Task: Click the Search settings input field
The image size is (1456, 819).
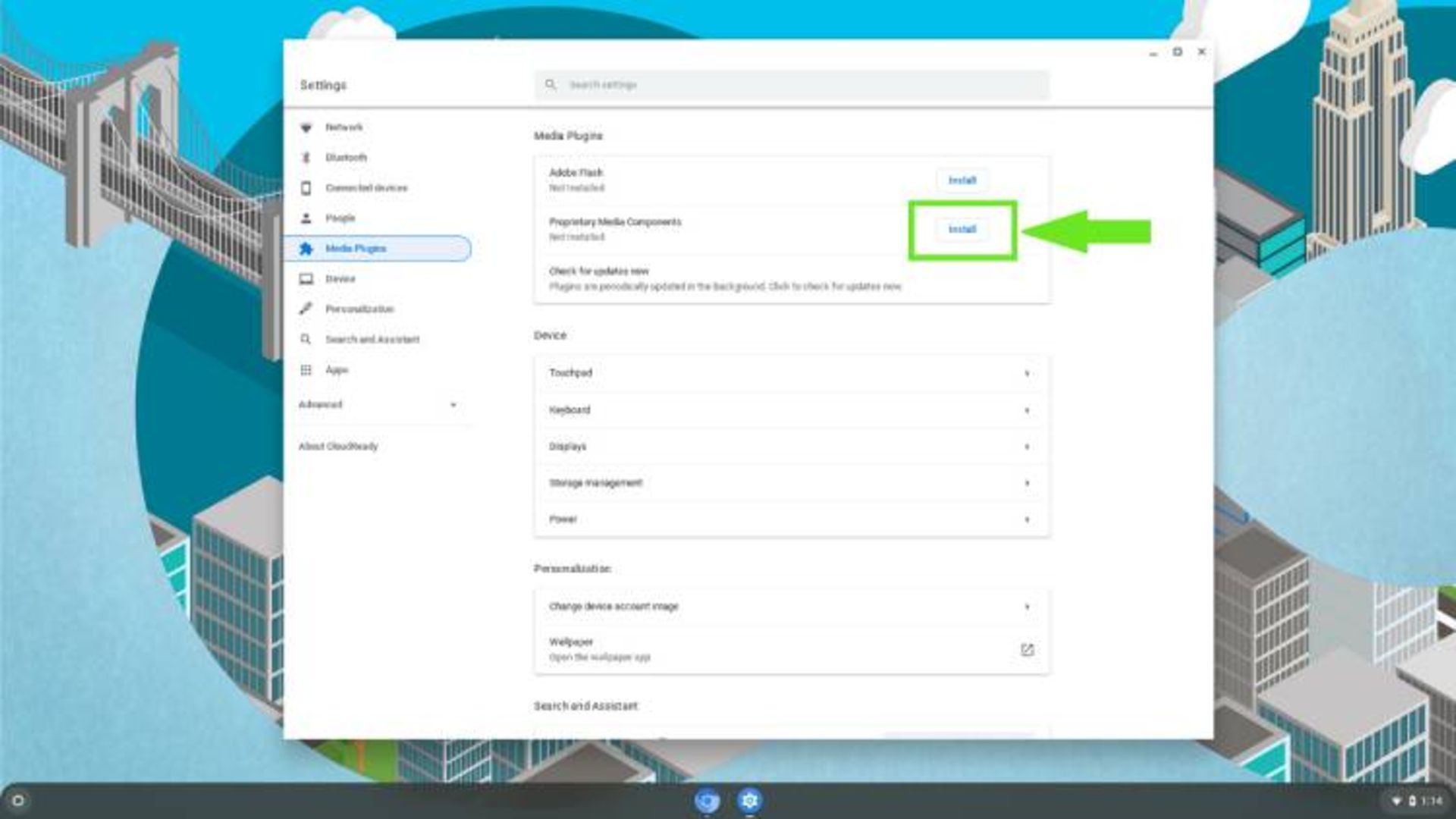Action: pyautogui.click(x=792, y=84)
